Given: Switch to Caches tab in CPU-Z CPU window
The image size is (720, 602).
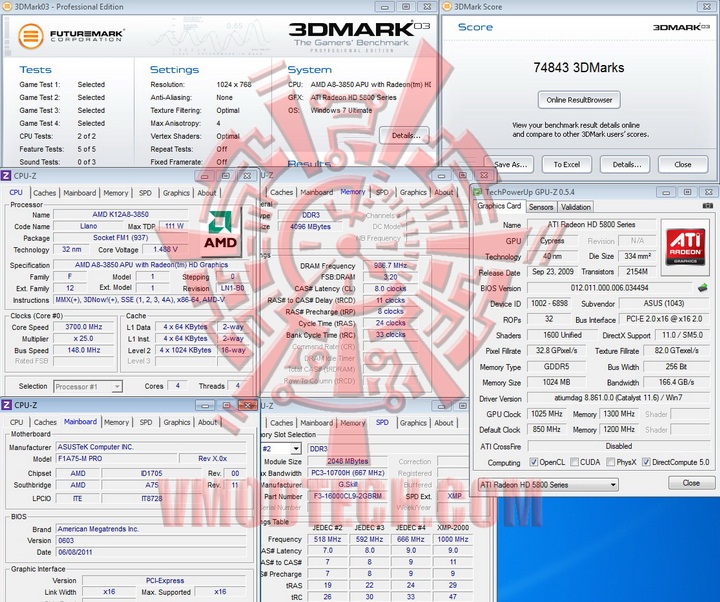Looking at the screenshot, I should 45,193.
